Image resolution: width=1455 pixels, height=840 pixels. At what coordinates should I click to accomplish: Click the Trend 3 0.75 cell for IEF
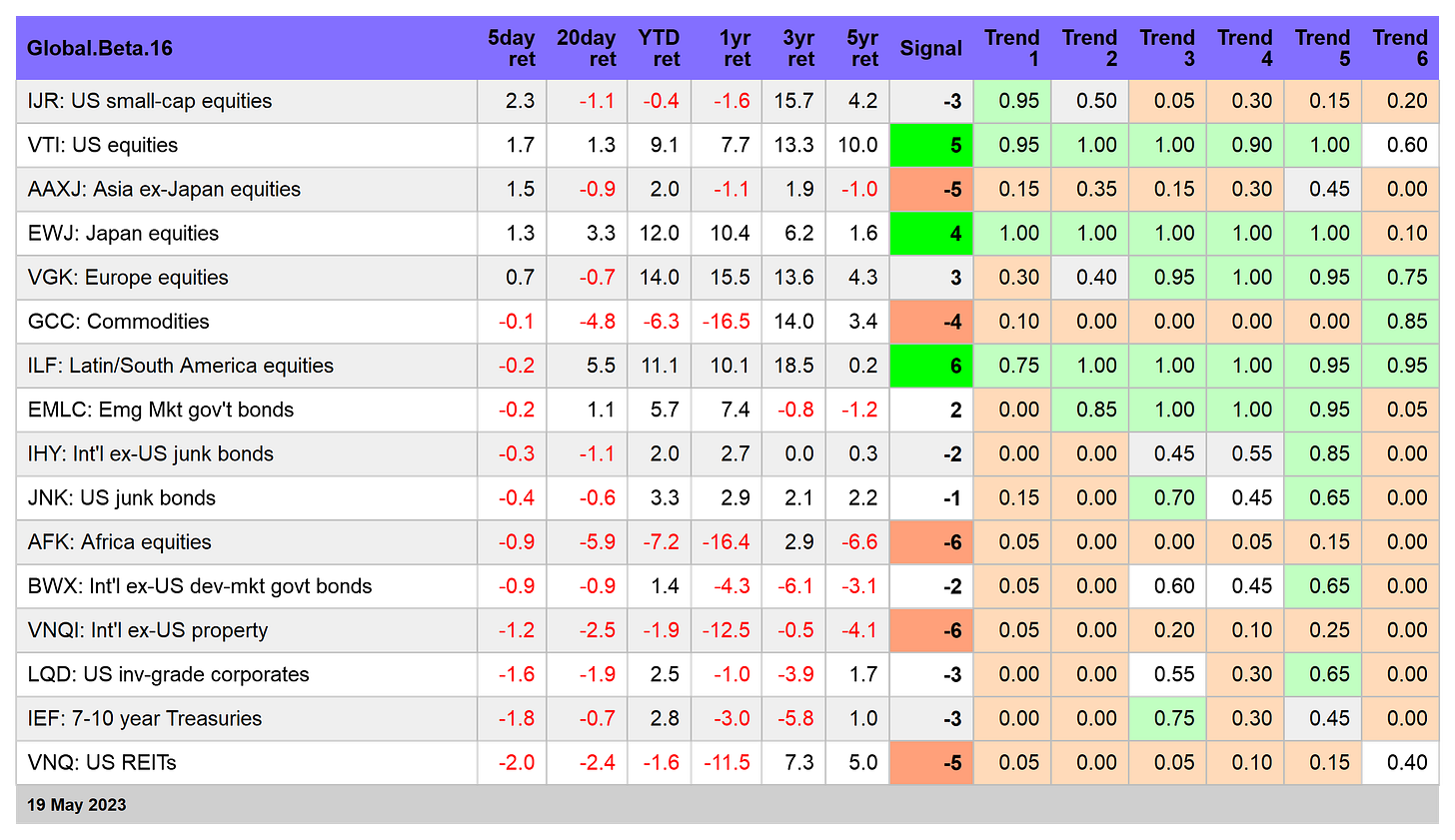click(1168, 718)
